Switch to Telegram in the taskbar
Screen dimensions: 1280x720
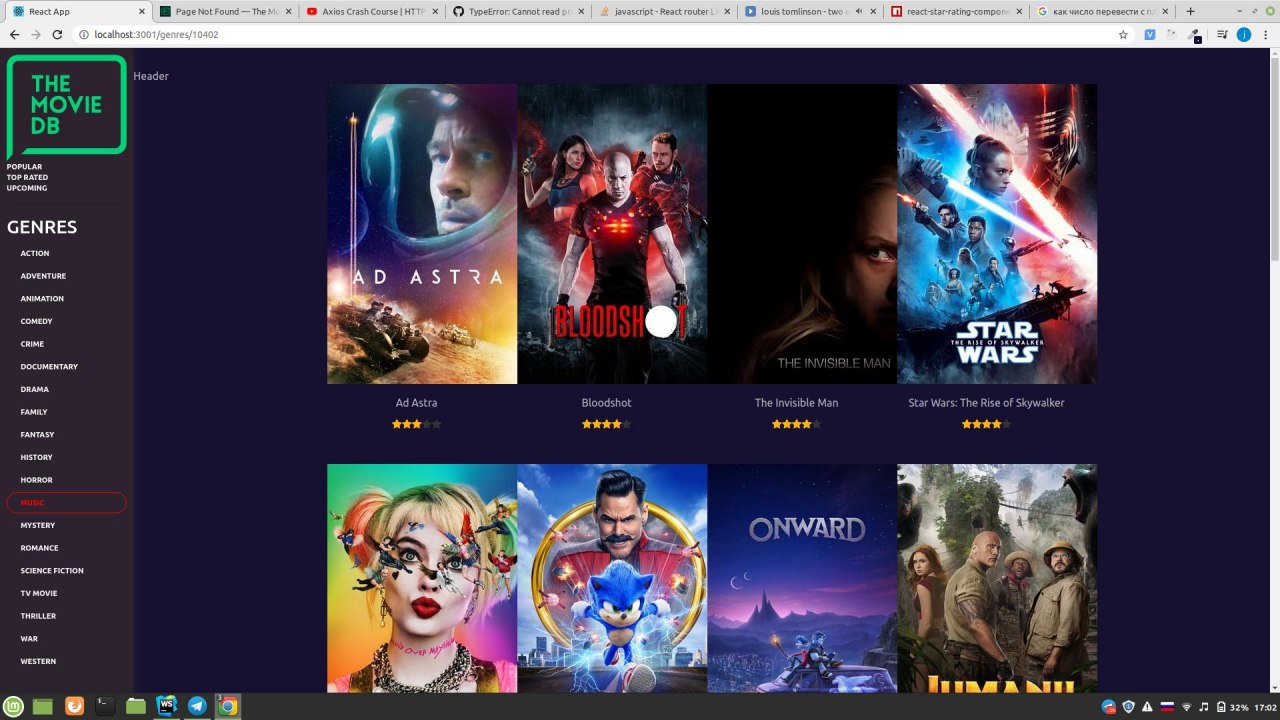pyautogui.click(x=197, y=706)
